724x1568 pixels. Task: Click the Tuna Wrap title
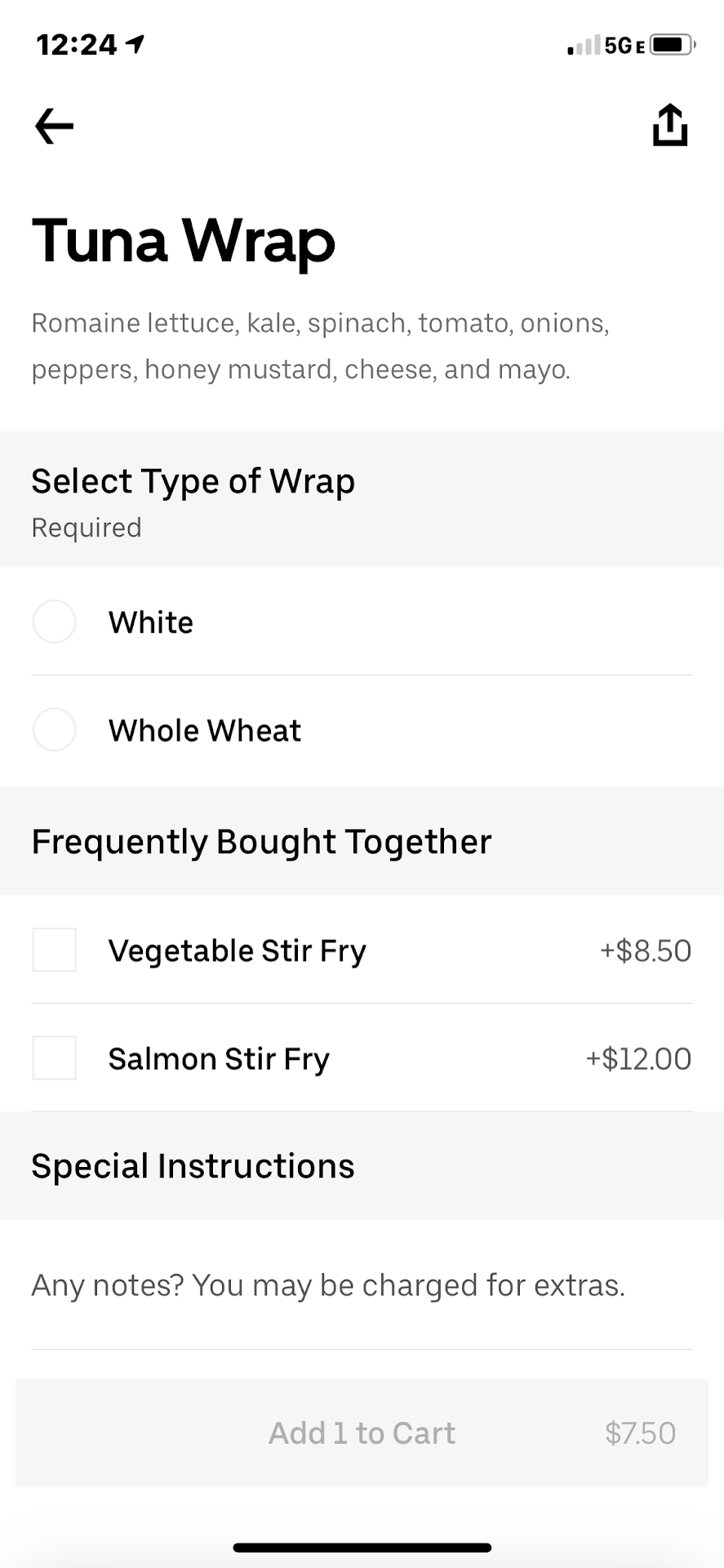(184, 241)
